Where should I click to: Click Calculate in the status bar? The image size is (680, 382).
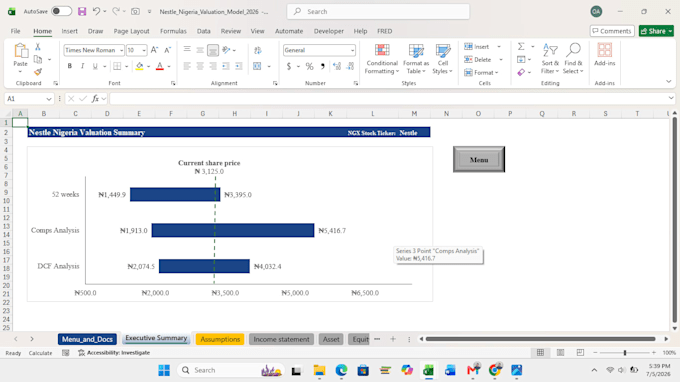40,353
